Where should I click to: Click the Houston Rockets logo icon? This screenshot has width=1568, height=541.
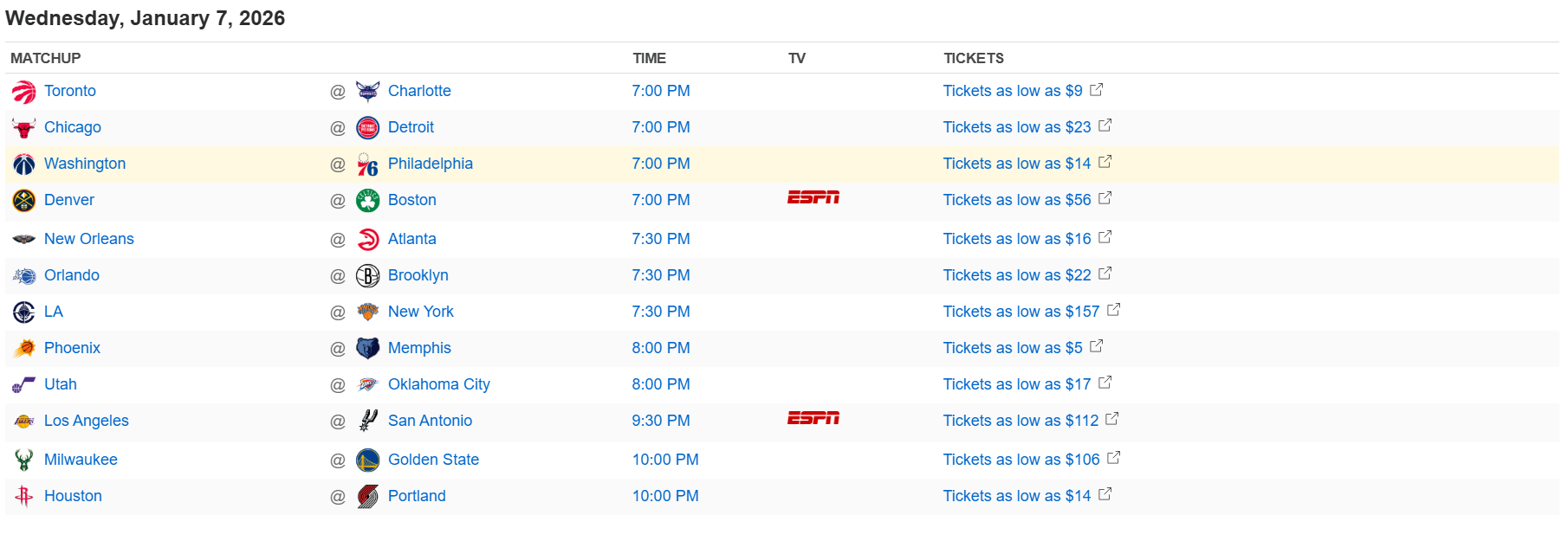[x=24, y=497]
